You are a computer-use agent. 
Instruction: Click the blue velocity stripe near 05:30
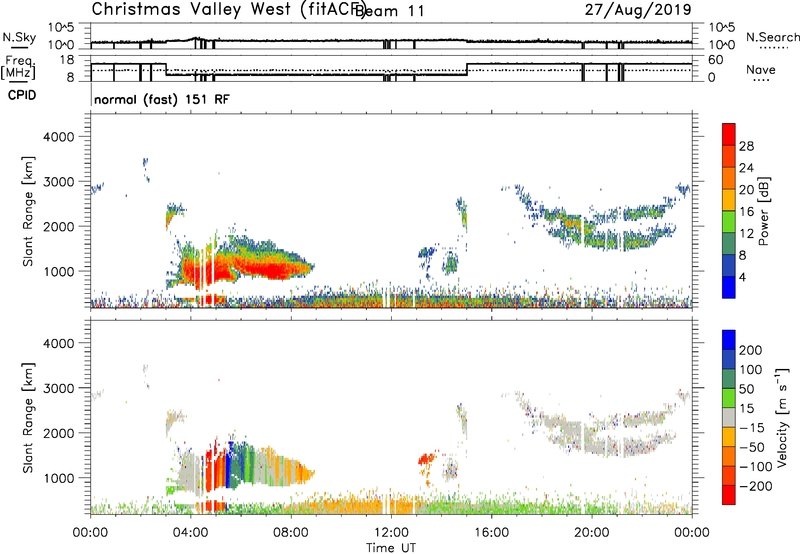pyautogui.click(x=228, y=464)
